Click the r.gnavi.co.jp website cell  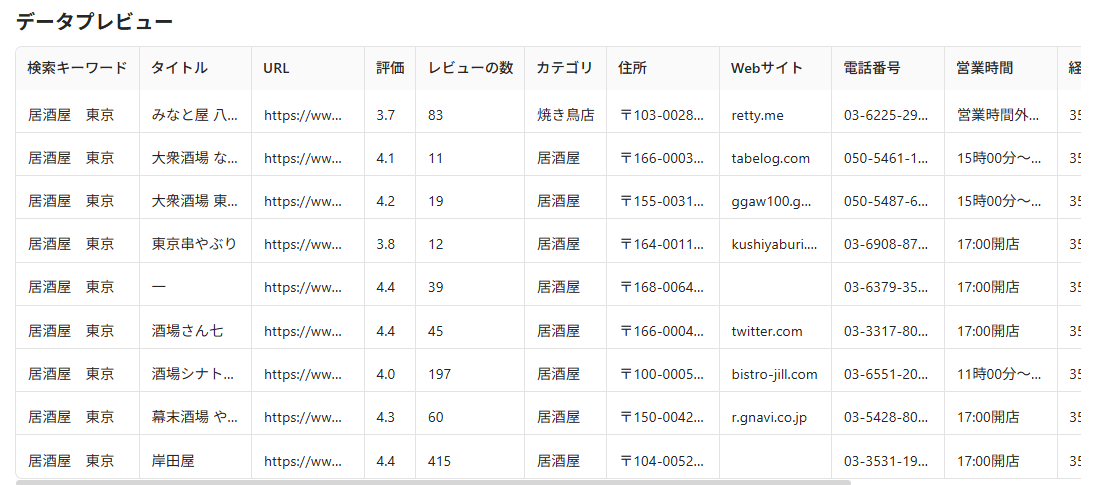coord(769,417)
